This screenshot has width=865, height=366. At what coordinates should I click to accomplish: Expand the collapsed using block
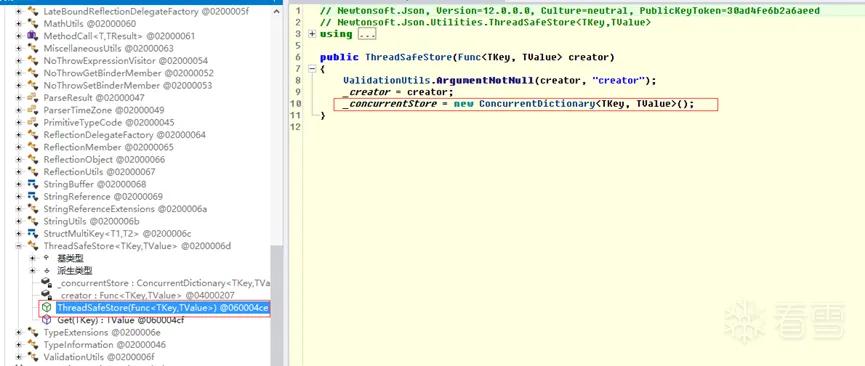312,34
